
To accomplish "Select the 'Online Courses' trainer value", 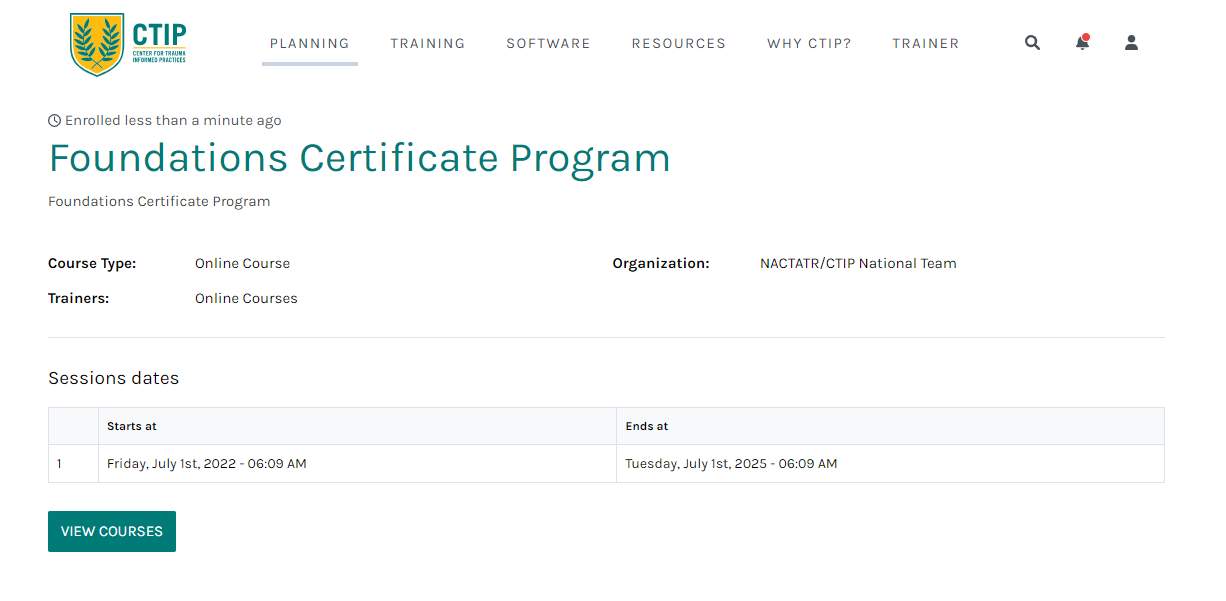I will (246, 298).
